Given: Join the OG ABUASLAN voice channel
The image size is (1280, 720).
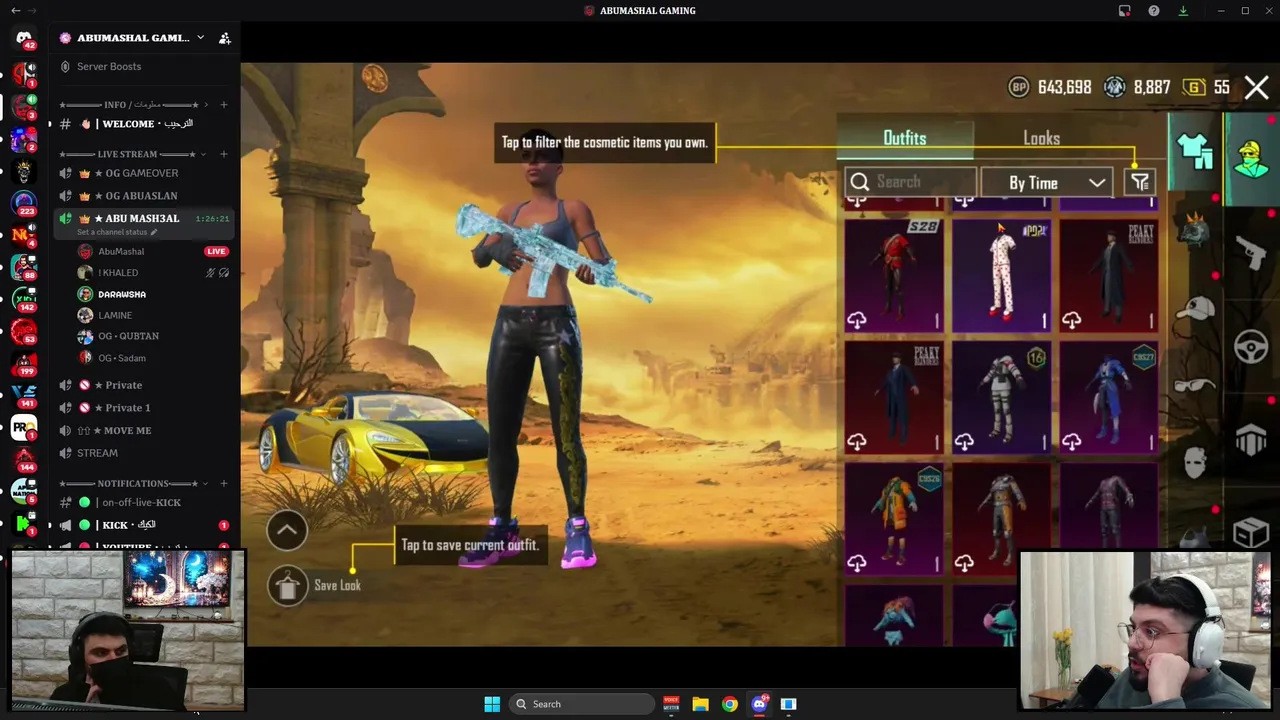Looking at the screenshot, I should [144, 196].
